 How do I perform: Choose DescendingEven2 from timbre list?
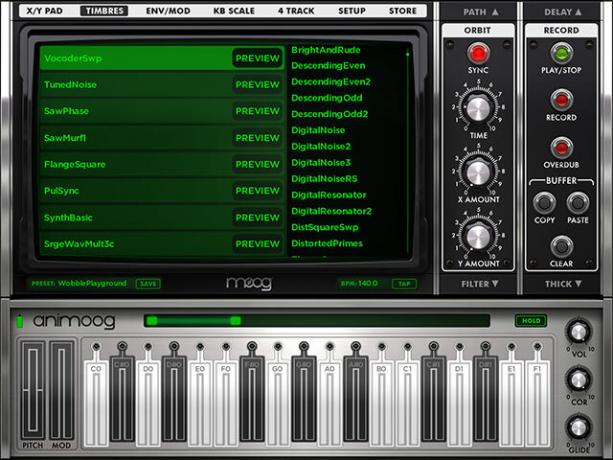click(x=331, y=82)
